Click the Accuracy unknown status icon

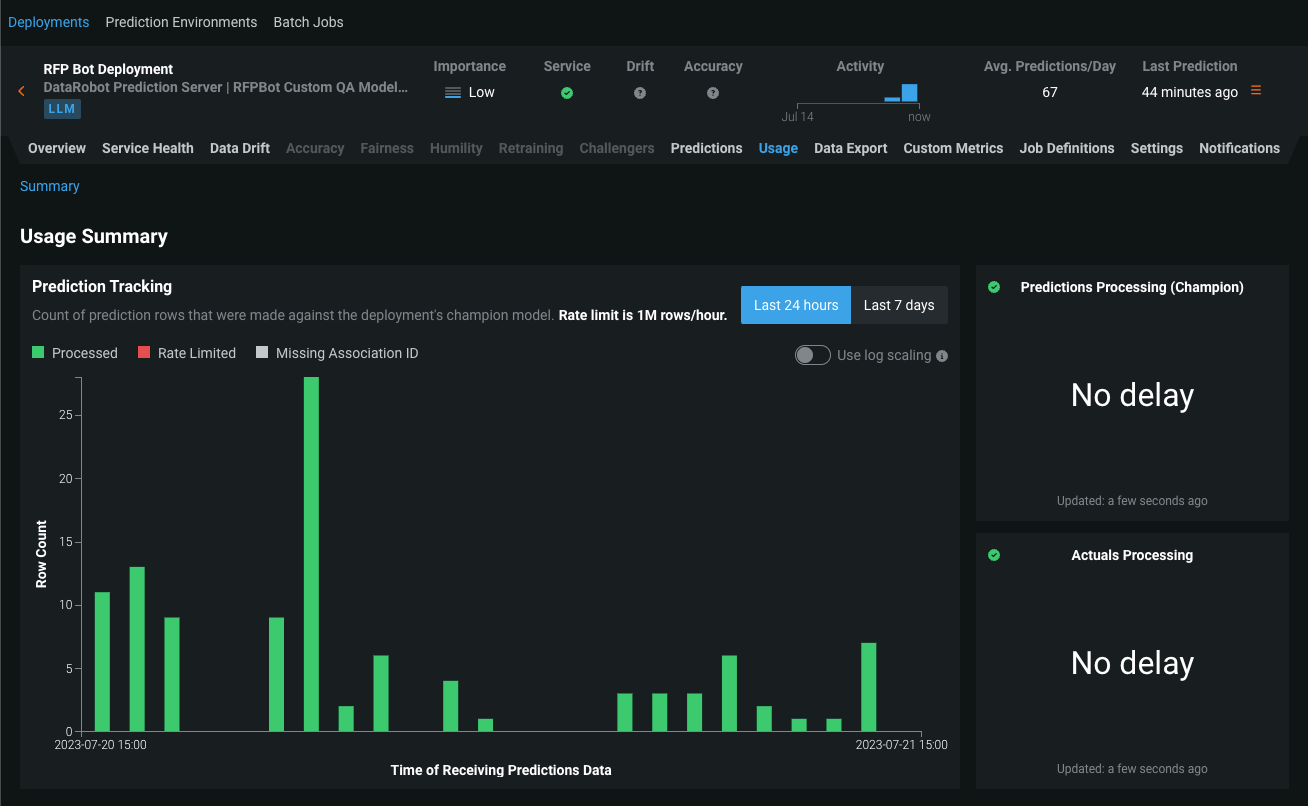(713, 93)
